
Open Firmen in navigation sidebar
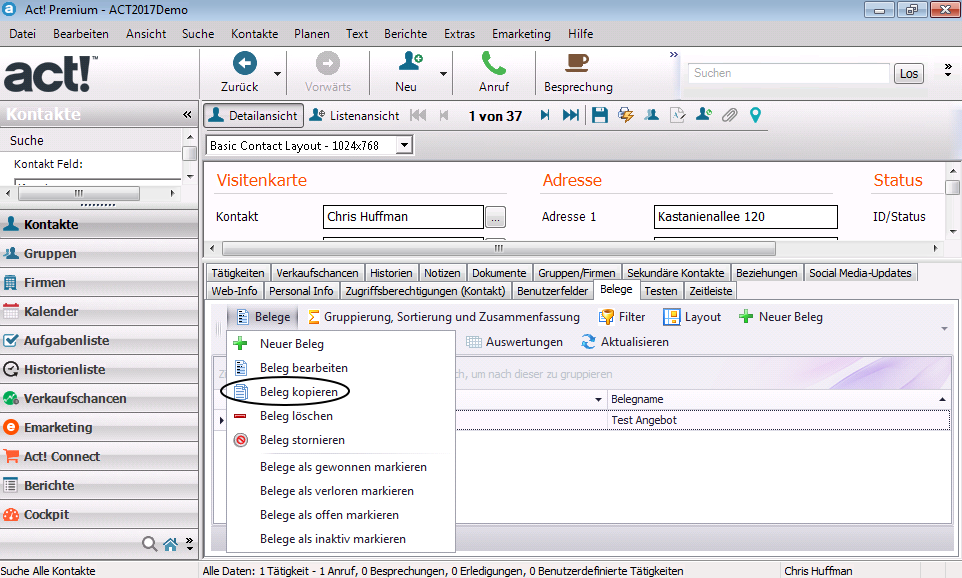99,282
